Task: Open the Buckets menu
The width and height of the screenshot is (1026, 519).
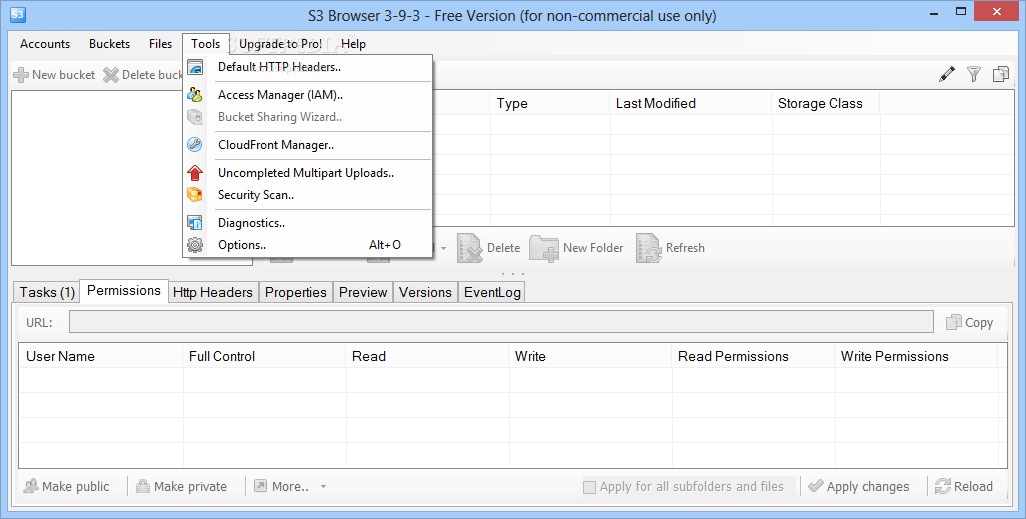Action: pyautogui.click(x=109, y=44)
